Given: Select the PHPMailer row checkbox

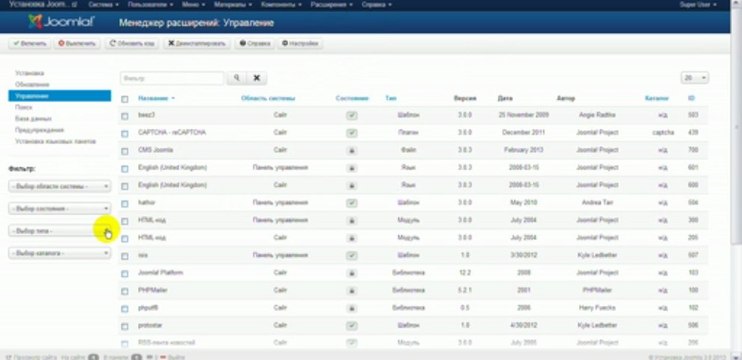Looking at the screenshot, I should tap(124, 291).
